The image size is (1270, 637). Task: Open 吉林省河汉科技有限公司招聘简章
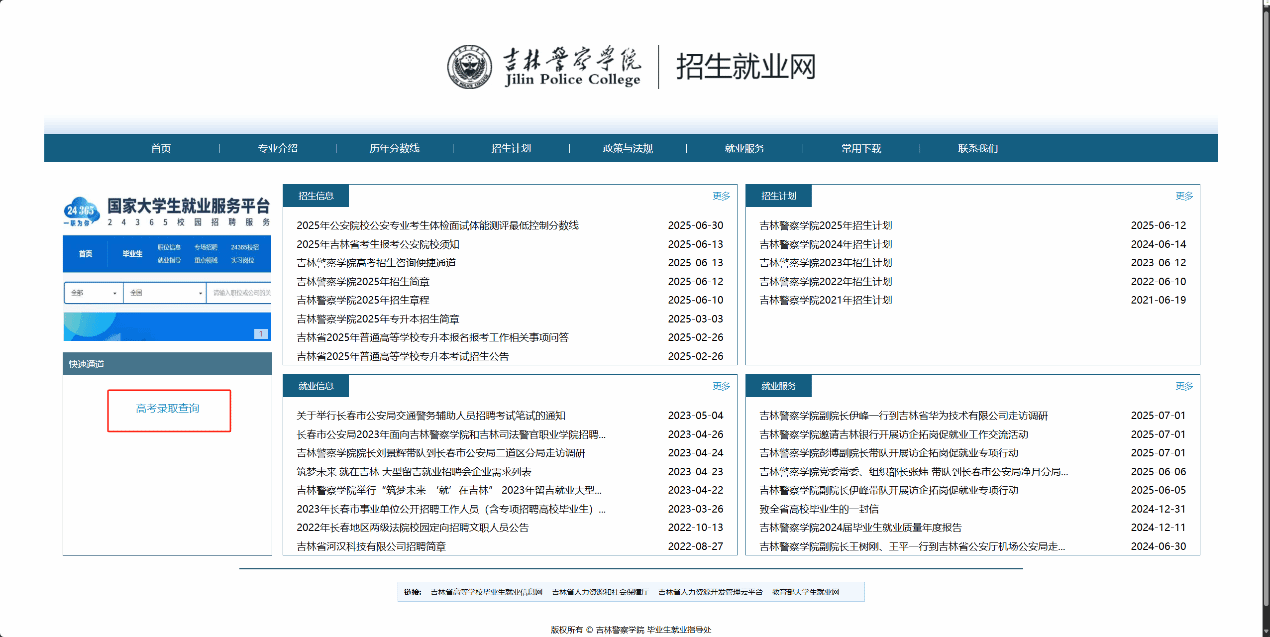click(x=371, y=547)
